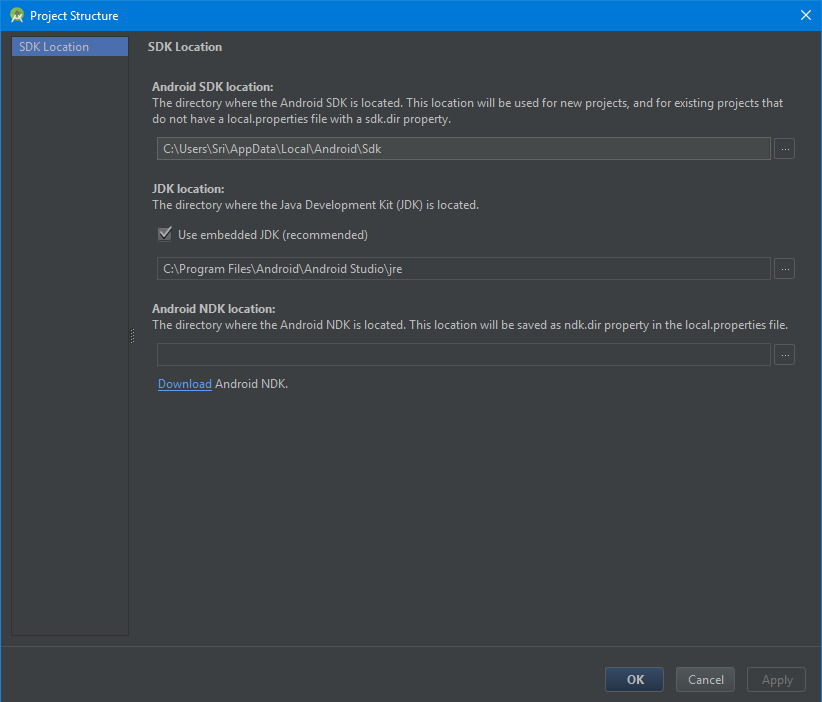The height and width of the screenshot is (702, 822).
Task: Confirm with the OK button
Action: point(634,679)
